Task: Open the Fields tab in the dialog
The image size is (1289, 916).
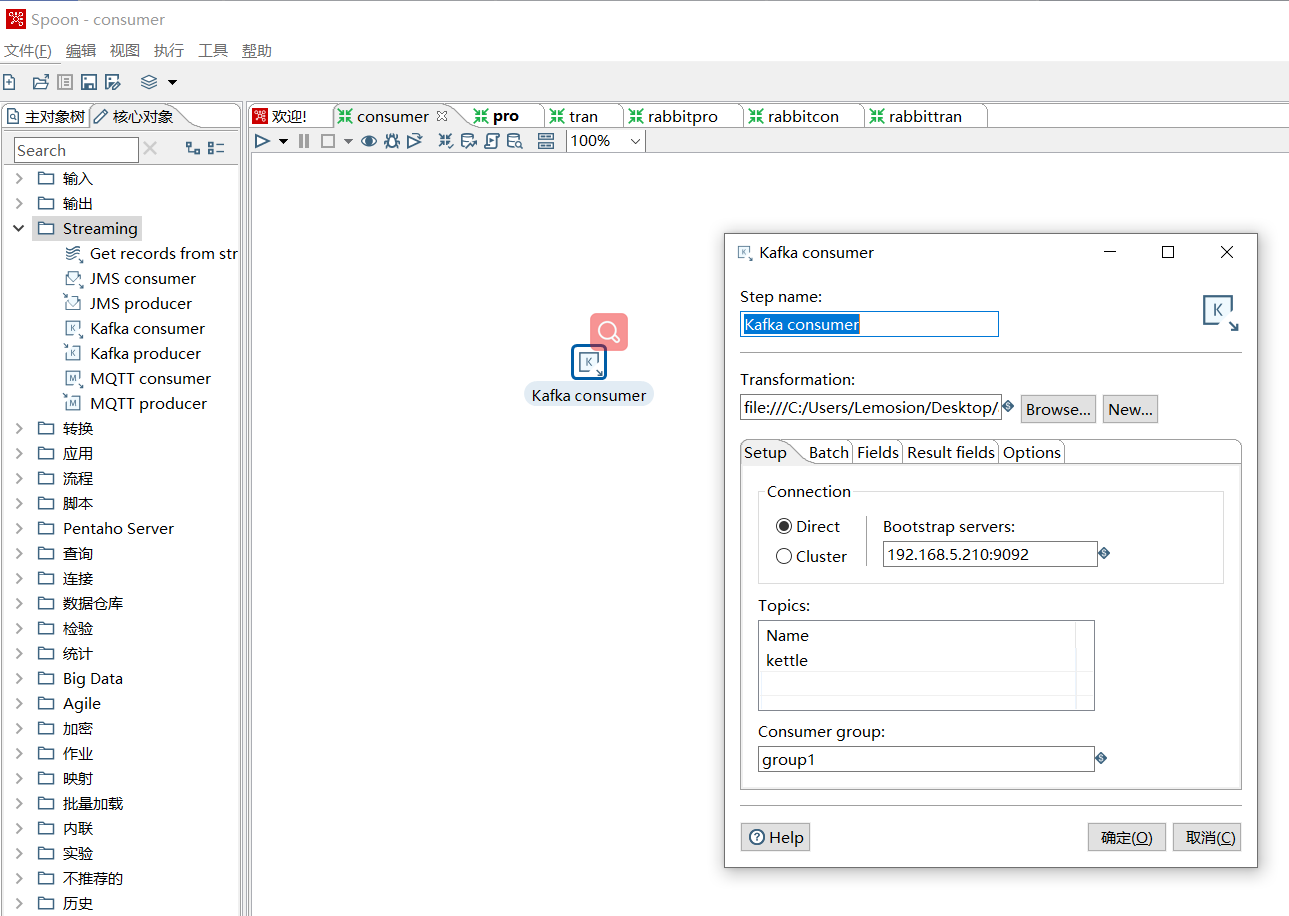Action: [878, 452]
